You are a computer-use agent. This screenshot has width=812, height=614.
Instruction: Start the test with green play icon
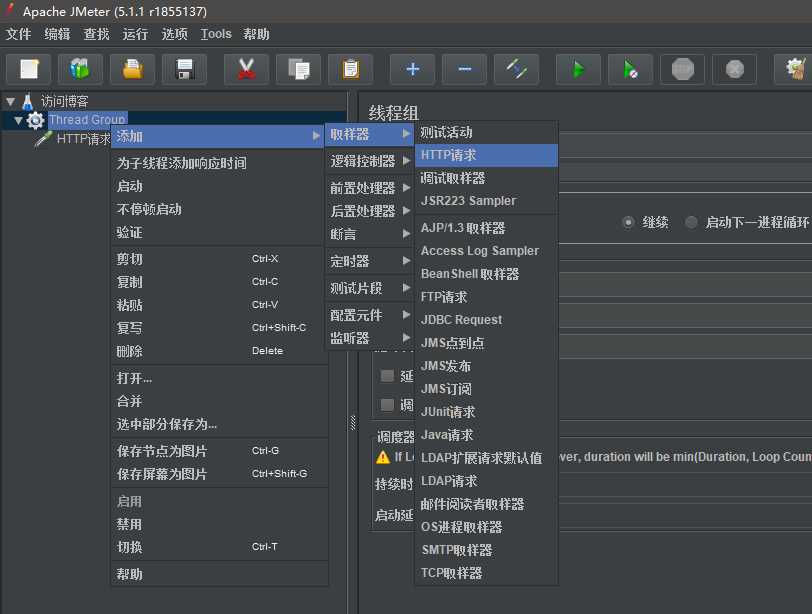[x=578, y=69]
